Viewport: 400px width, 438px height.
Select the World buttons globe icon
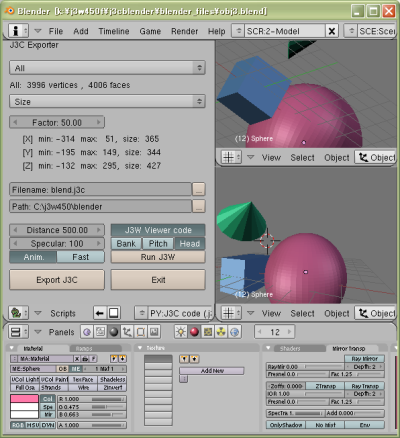coord(235,332)
